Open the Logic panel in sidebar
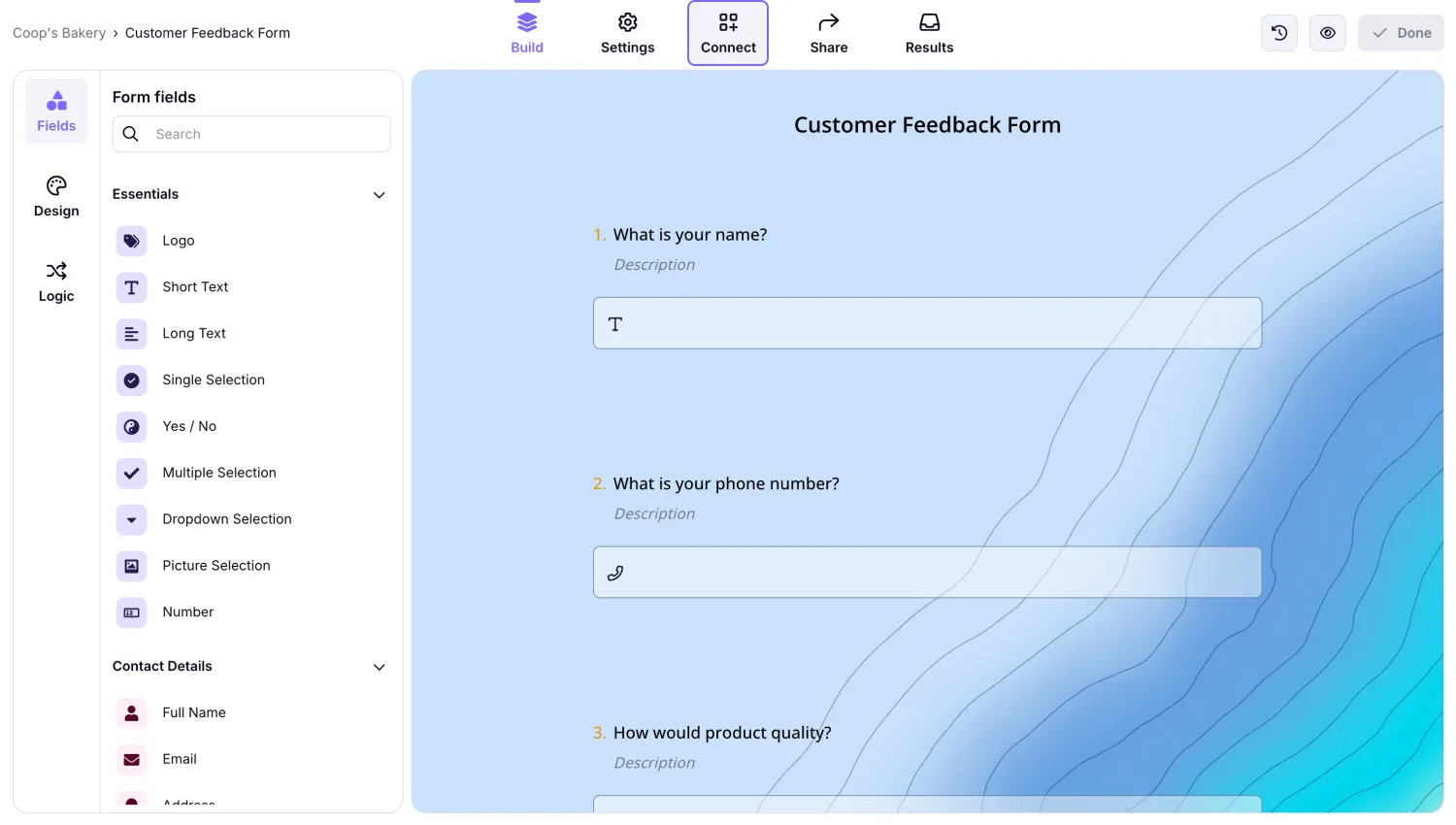The height and width of the screenshot is (825, 1456). pyautogui.click(x=55, y=282)
